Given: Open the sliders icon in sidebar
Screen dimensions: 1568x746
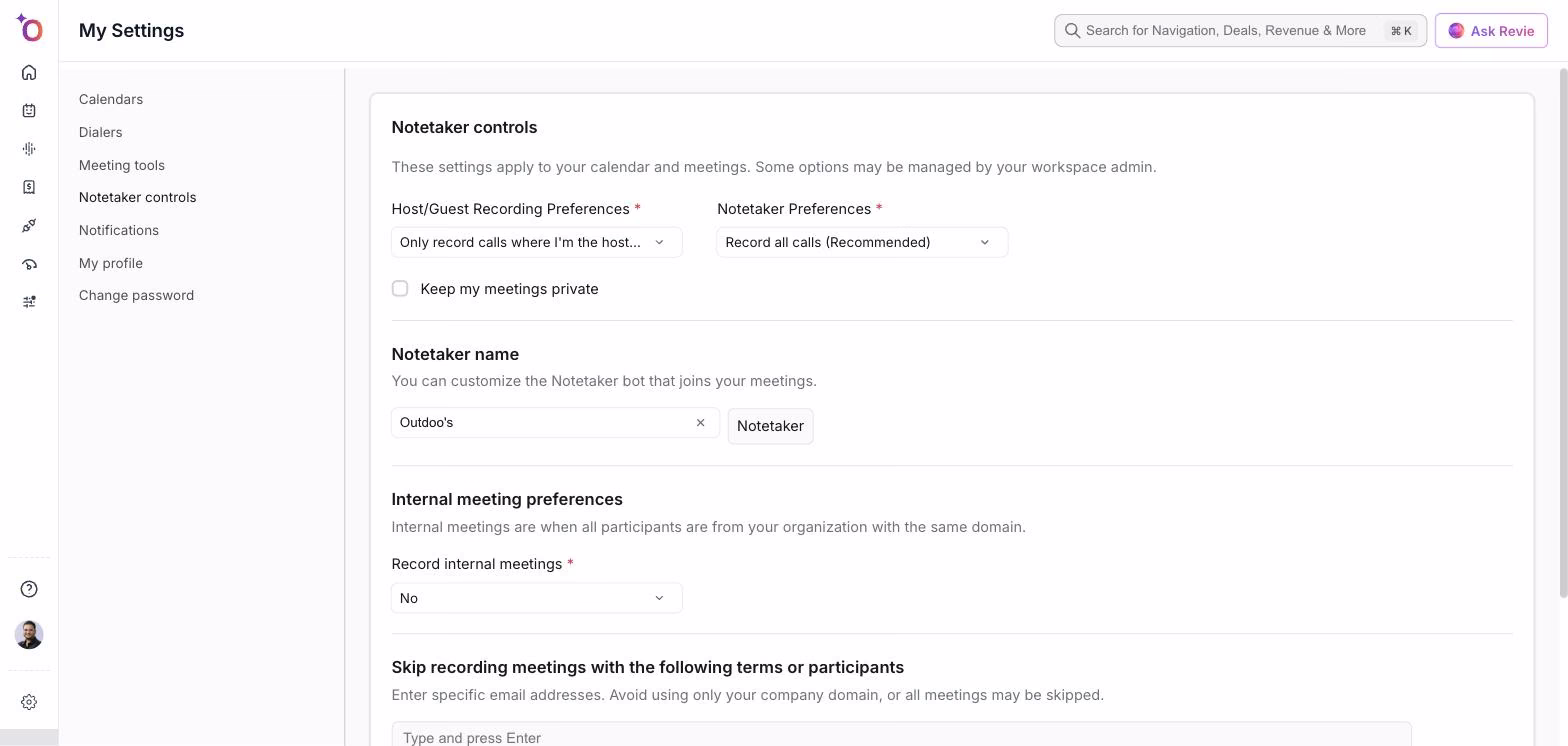Looking at the screenshot, I should pos(29,302).
